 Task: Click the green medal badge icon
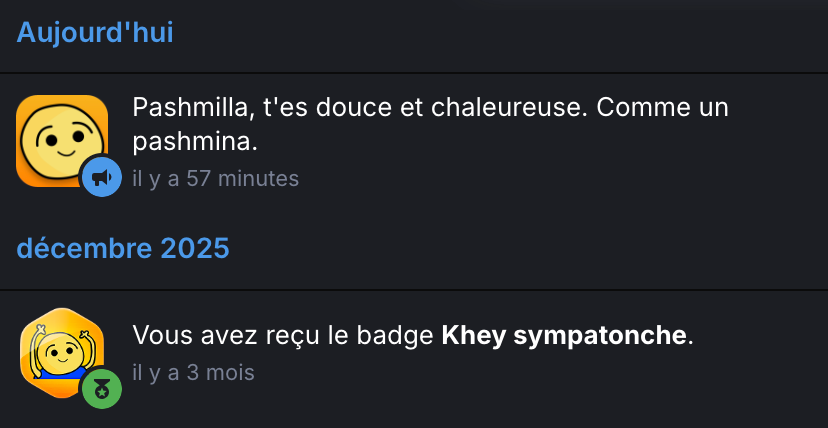point(101,389)
